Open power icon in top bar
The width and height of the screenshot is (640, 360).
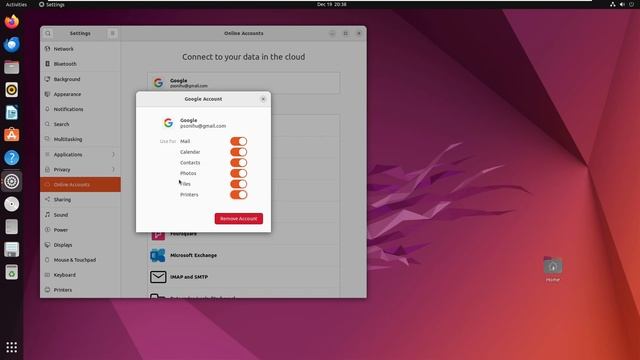tap(631, 4)
